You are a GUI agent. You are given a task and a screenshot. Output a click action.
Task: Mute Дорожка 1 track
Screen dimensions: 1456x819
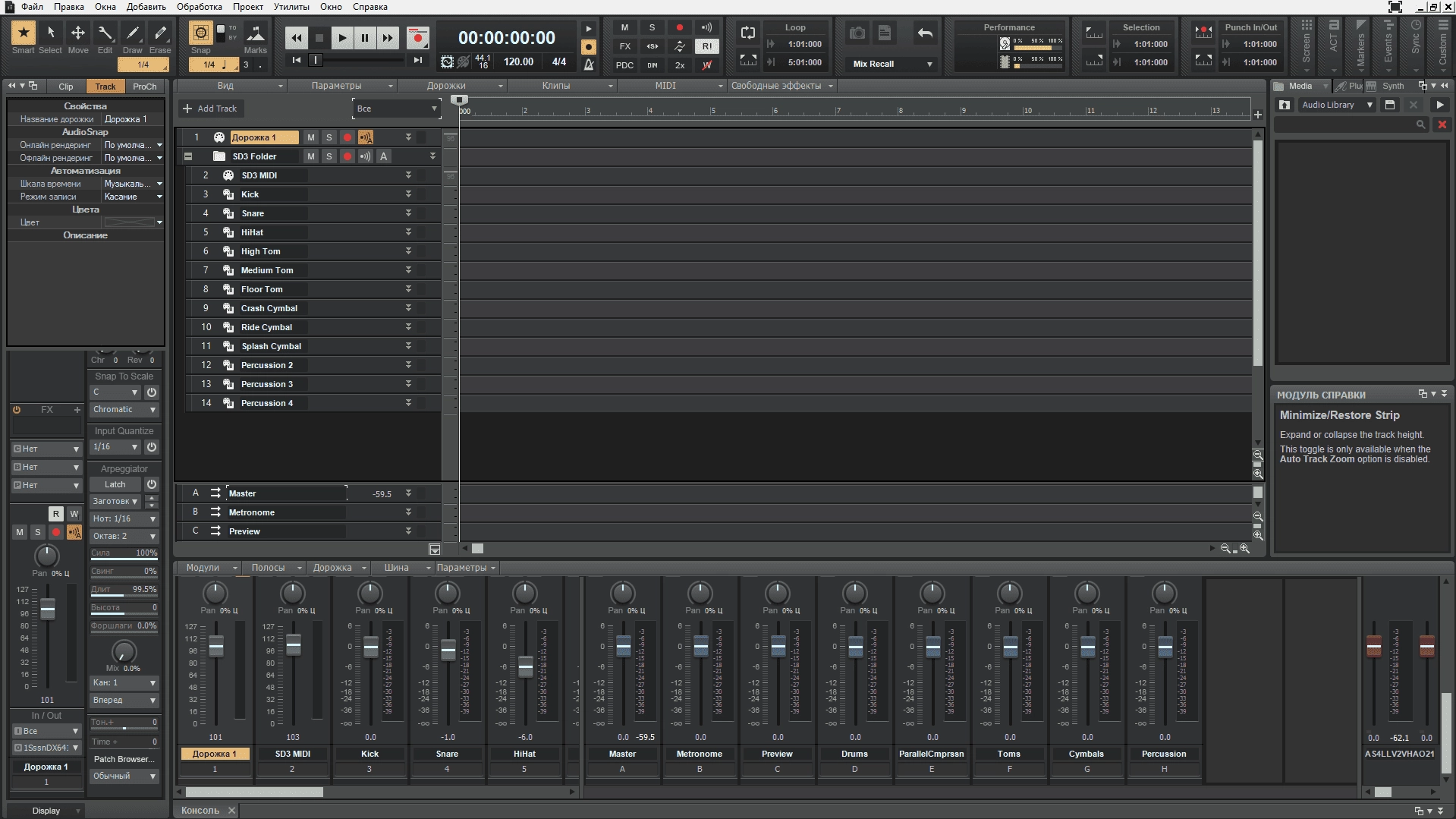click(x=311, y=137)
